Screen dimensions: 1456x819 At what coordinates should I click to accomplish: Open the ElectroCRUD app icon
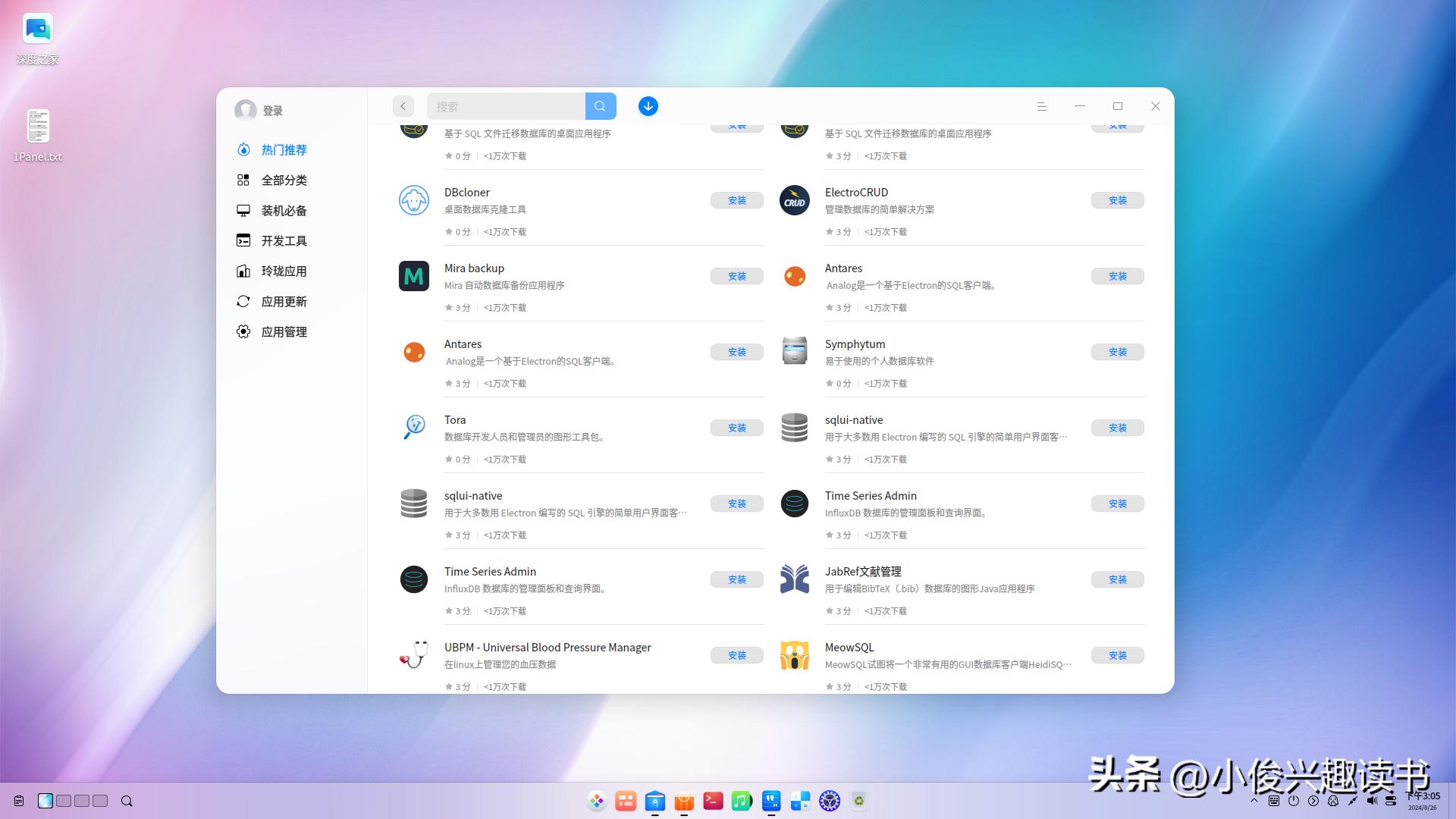click(x=795, y=200)
